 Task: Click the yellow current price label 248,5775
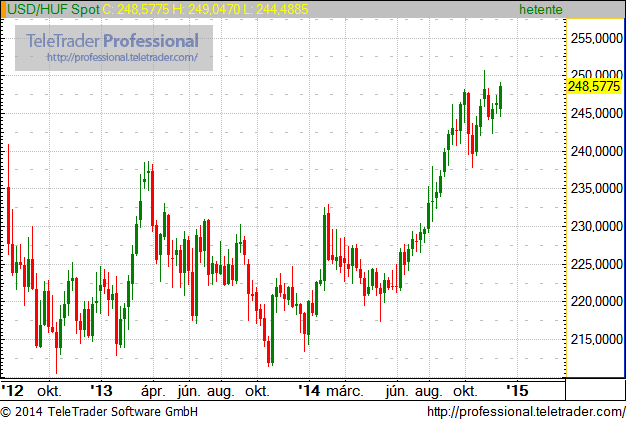pyautogui.click(x=594, y=86)
